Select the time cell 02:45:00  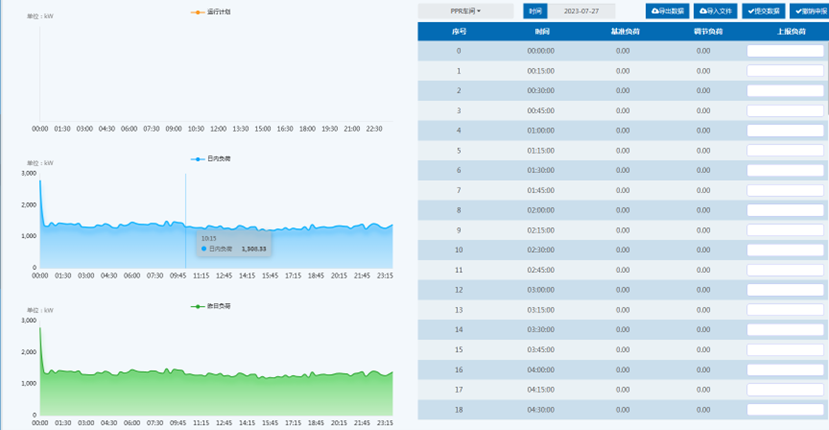point(541,270)
